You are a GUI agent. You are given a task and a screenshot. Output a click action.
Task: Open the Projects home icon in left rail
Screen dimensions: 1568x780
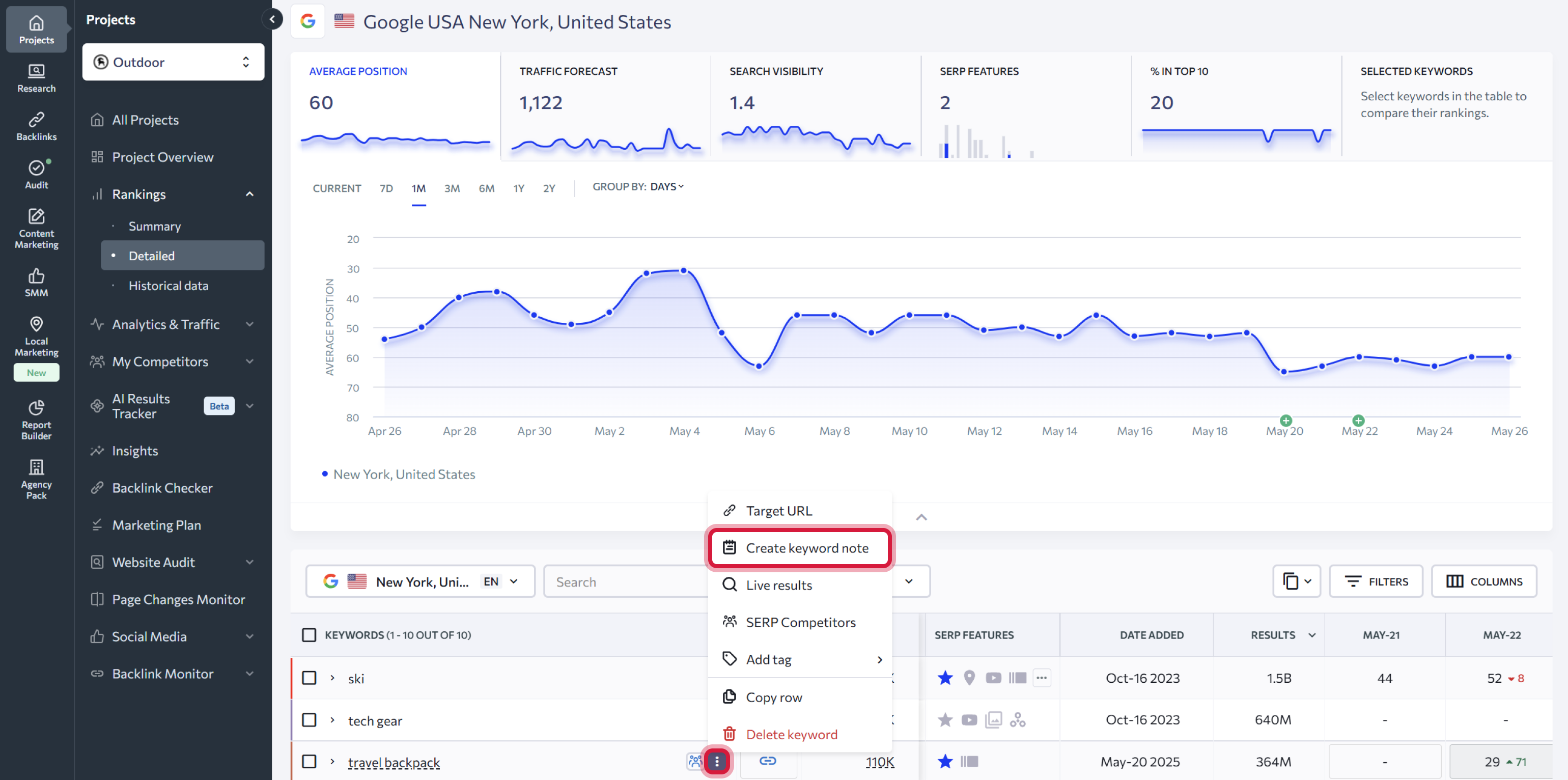[x=37, y=29]
